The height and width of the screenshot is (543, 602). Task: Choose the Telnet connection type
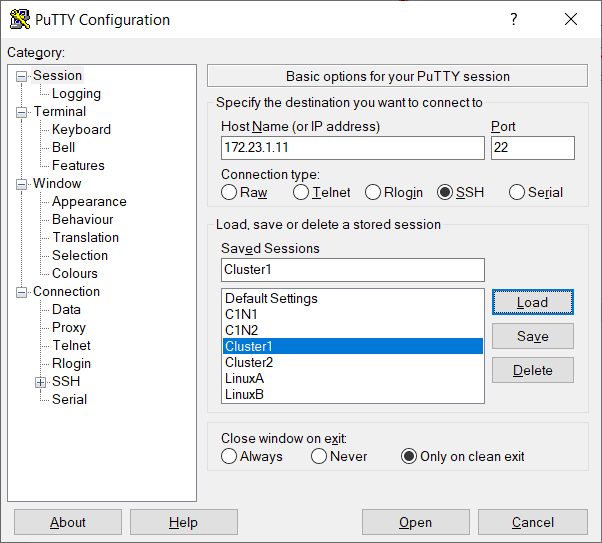pyautogui.click(x=301, y=193)
